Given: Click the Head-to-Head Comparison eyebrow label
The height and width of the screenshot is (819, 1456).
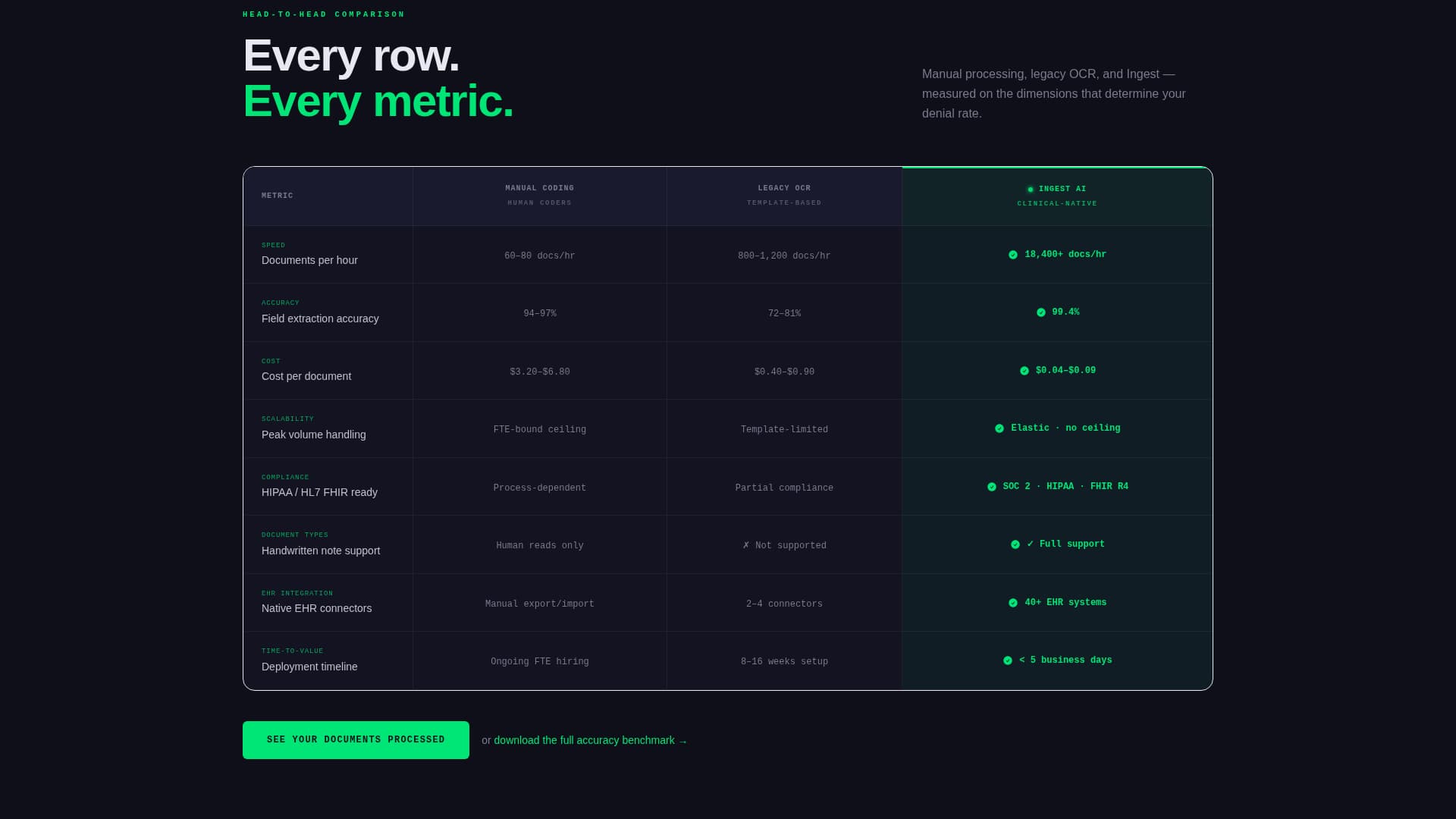Looking at the screenshot, I should tap(324, 14).
